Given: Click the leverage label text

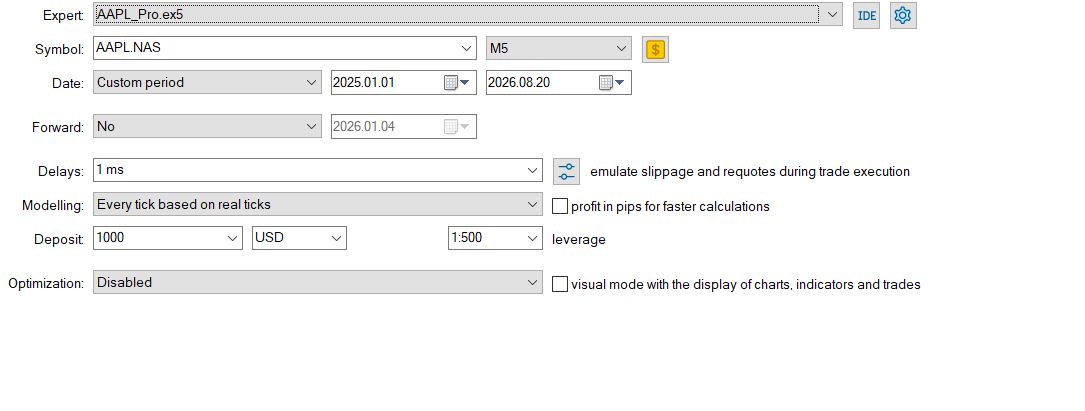Looking at the screenshot, I should (578, 239).
